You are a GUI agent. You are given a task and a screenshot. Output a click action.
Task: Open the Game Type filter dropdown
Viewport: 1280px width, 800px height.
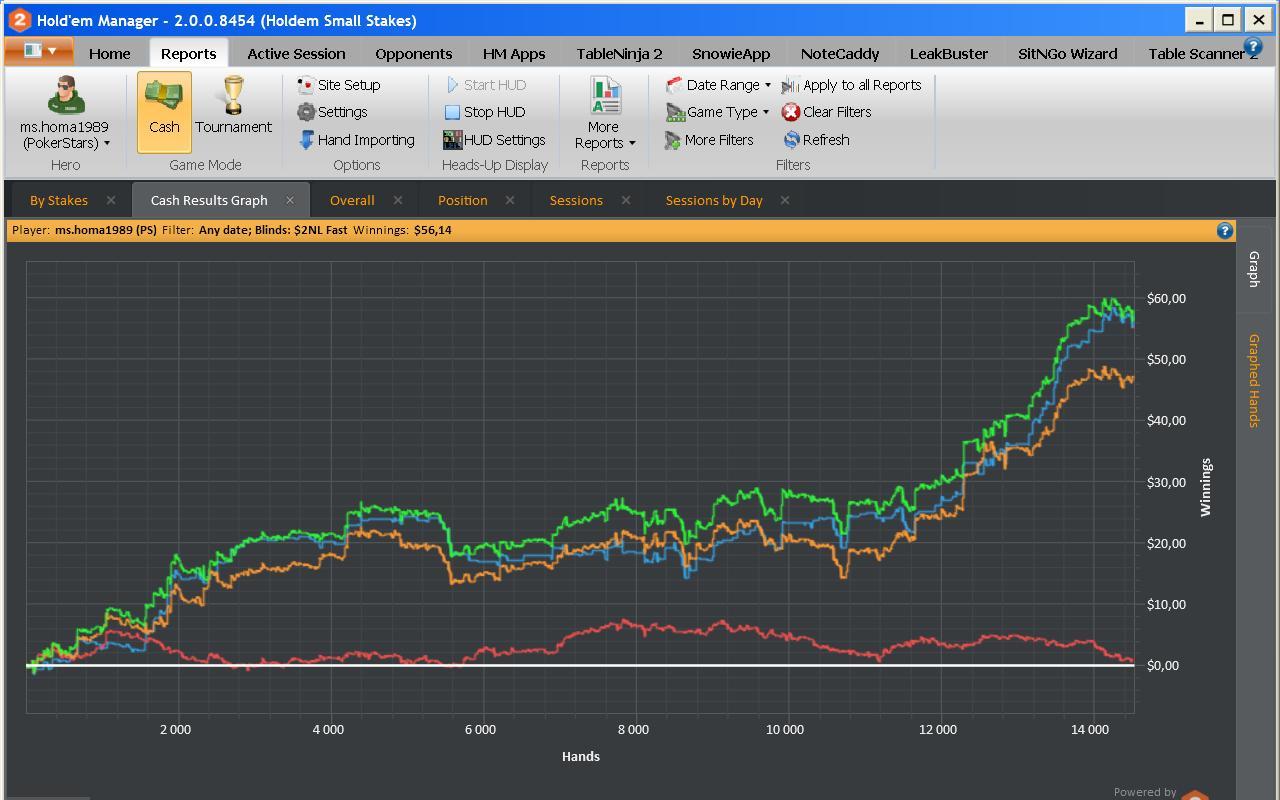point(718,112)
